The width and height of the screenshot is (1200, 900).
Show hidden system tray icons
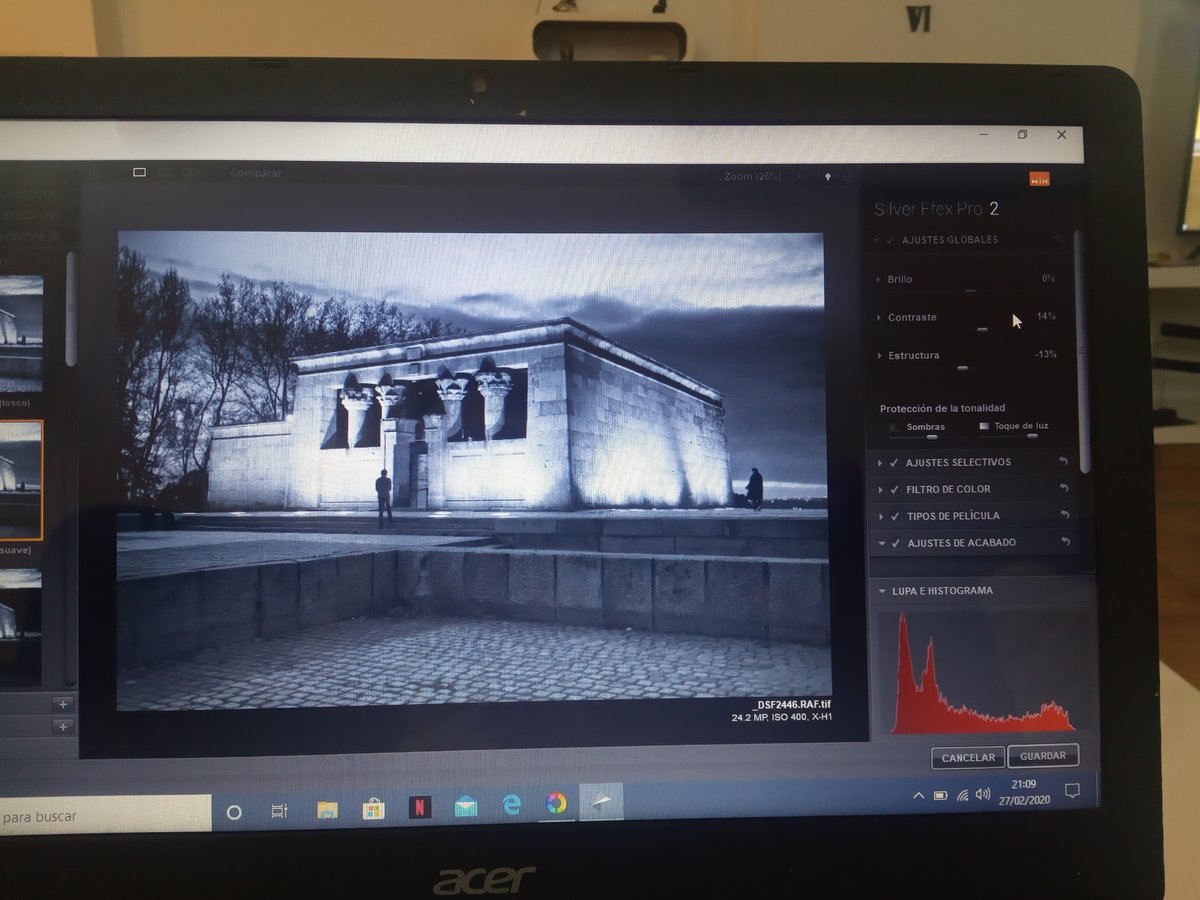tap(918, 796)
